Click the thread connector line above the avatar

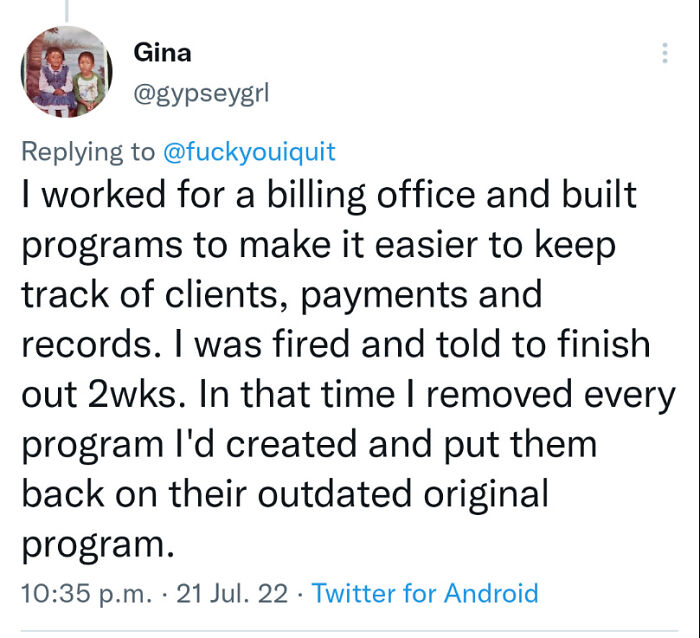coord(66,10)
